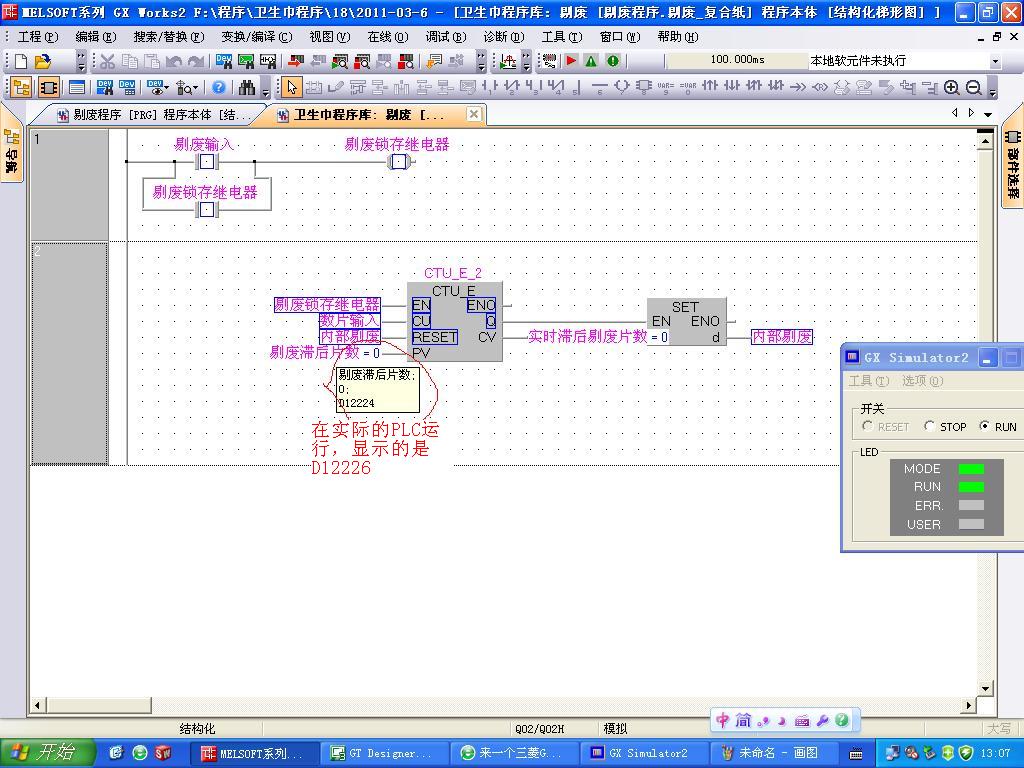Click the Cut scissors icon
Image resolution: width=1024 pixels, height=768 pixels.
(x=107, y=61)
